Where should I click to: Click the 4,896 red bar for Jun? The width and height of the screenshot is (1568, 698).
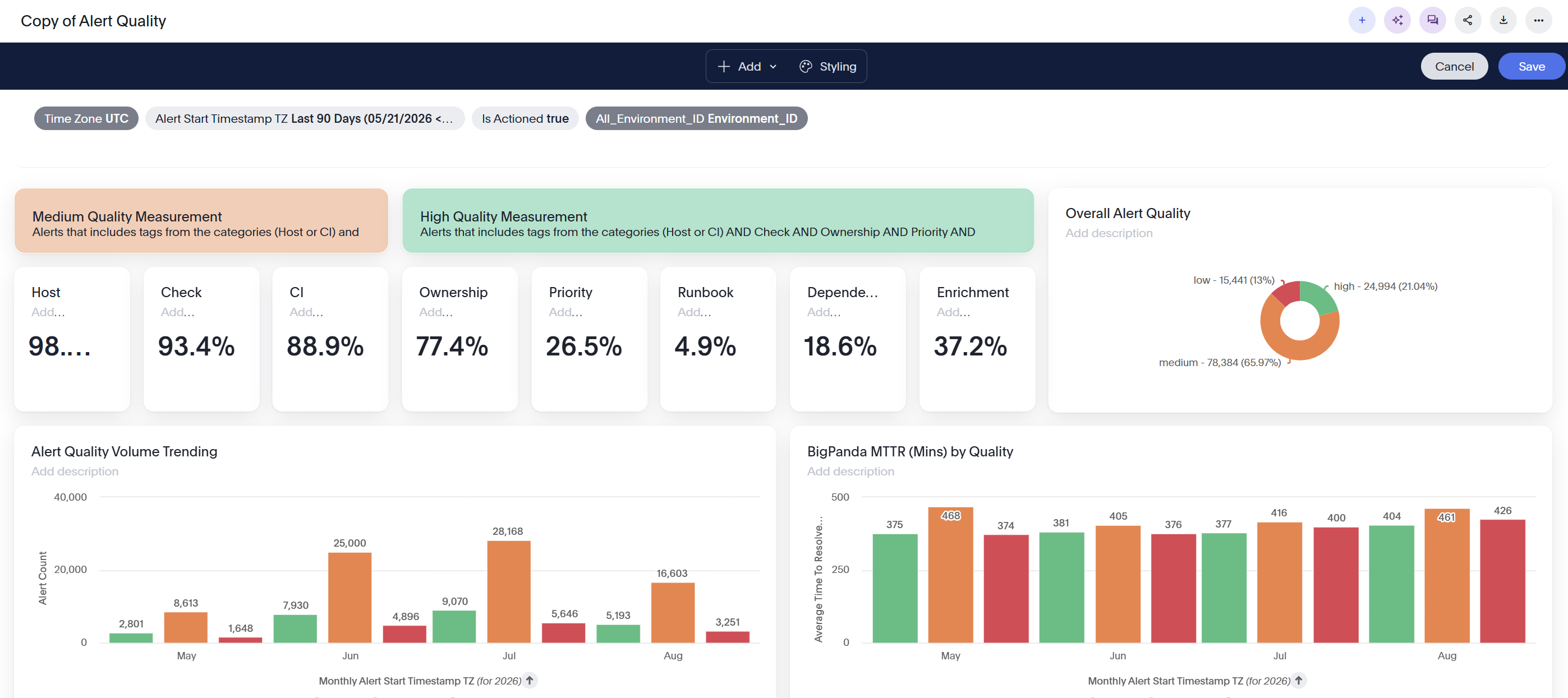[x=404, y=634]
